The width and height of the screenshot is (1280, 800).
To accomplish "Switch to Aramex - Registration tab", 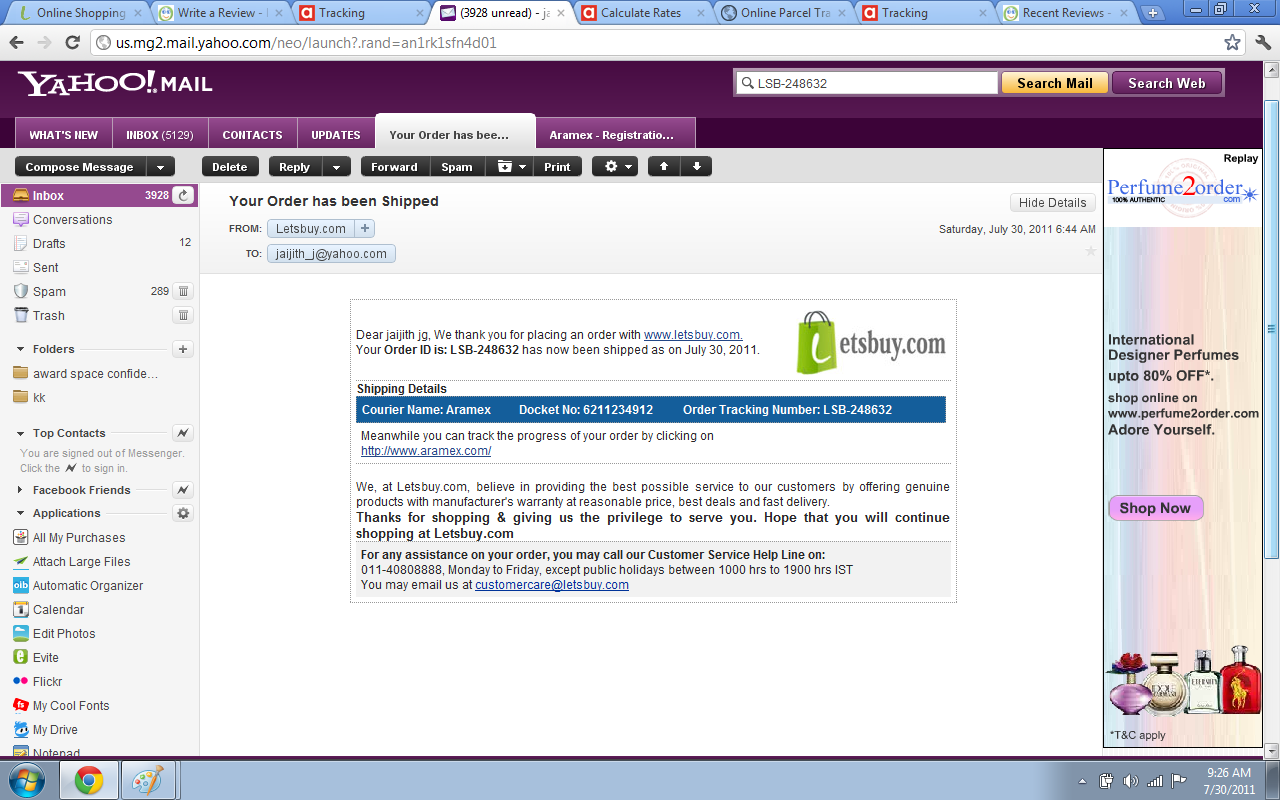I will (615, 135).
